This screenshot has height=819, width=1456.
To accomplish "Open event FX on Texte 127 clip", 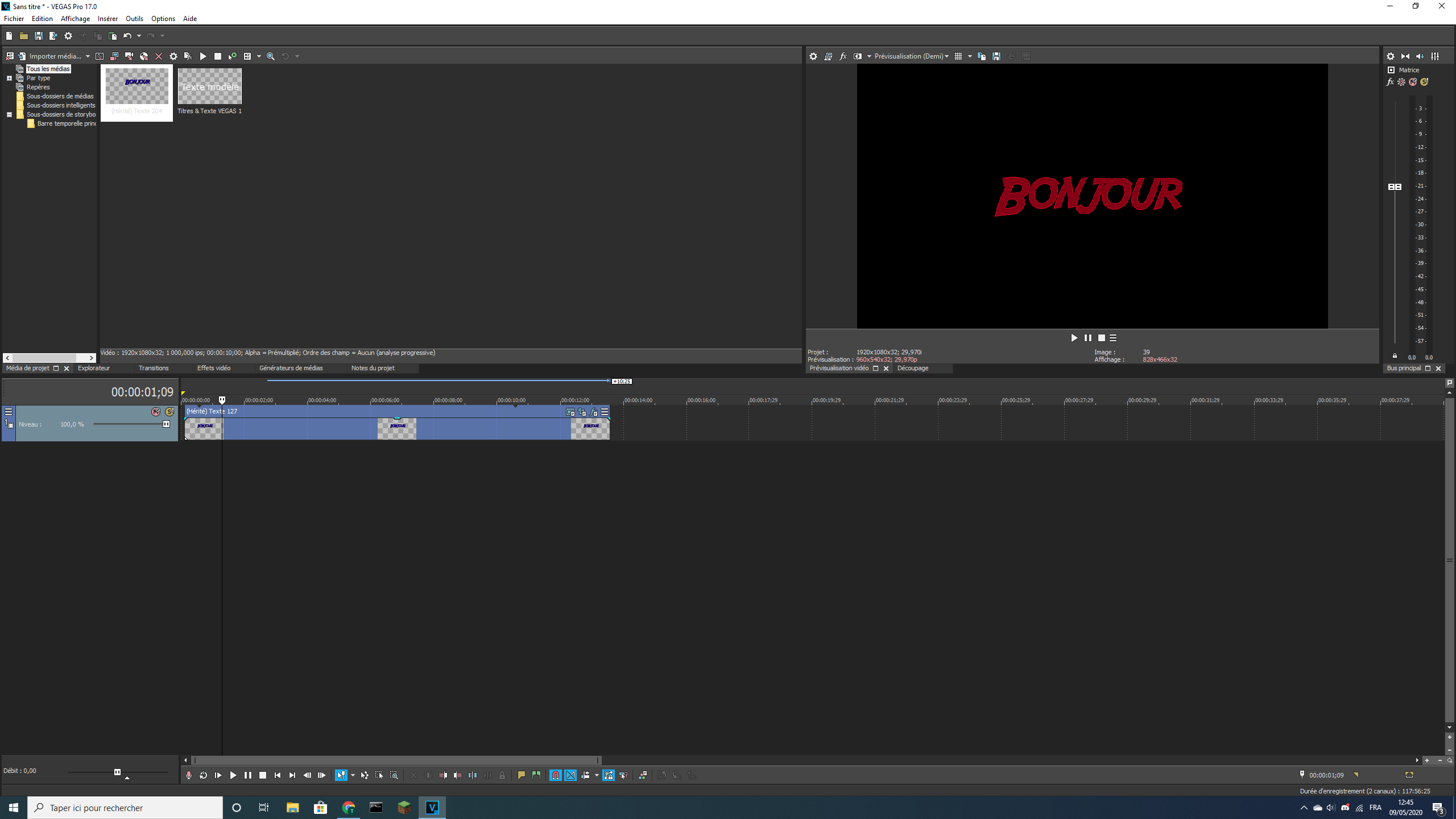I will click(x=594, y=412).
